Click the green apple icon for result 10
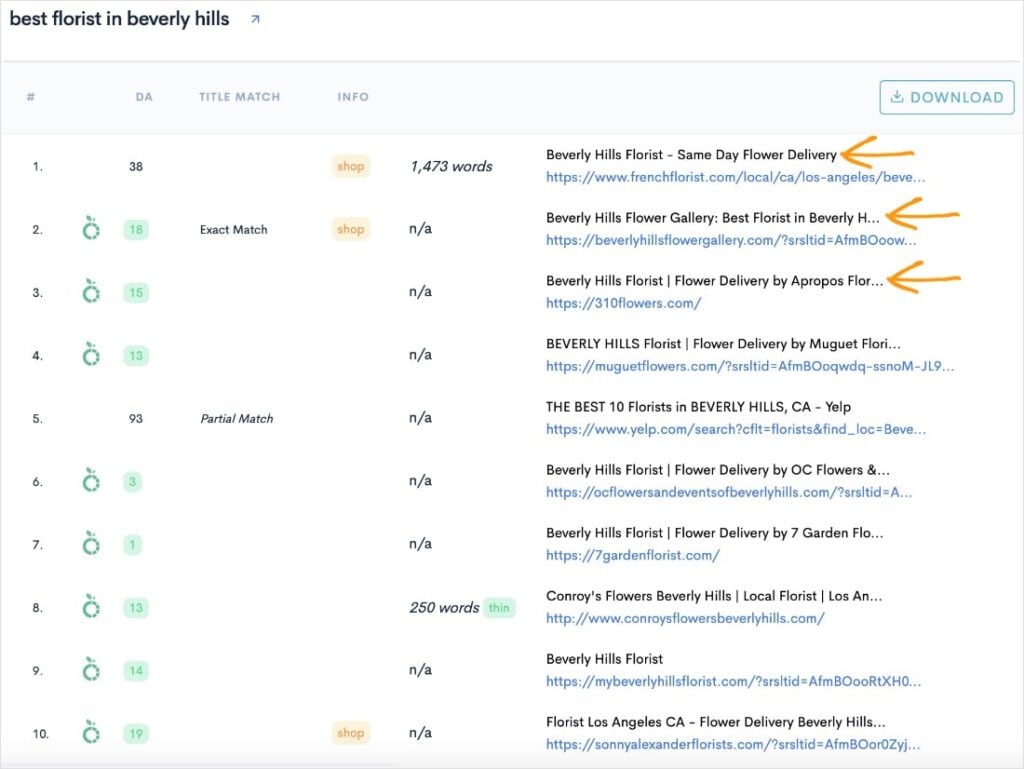The height and width of the screenshot is (769, 1024). (92, 733)
